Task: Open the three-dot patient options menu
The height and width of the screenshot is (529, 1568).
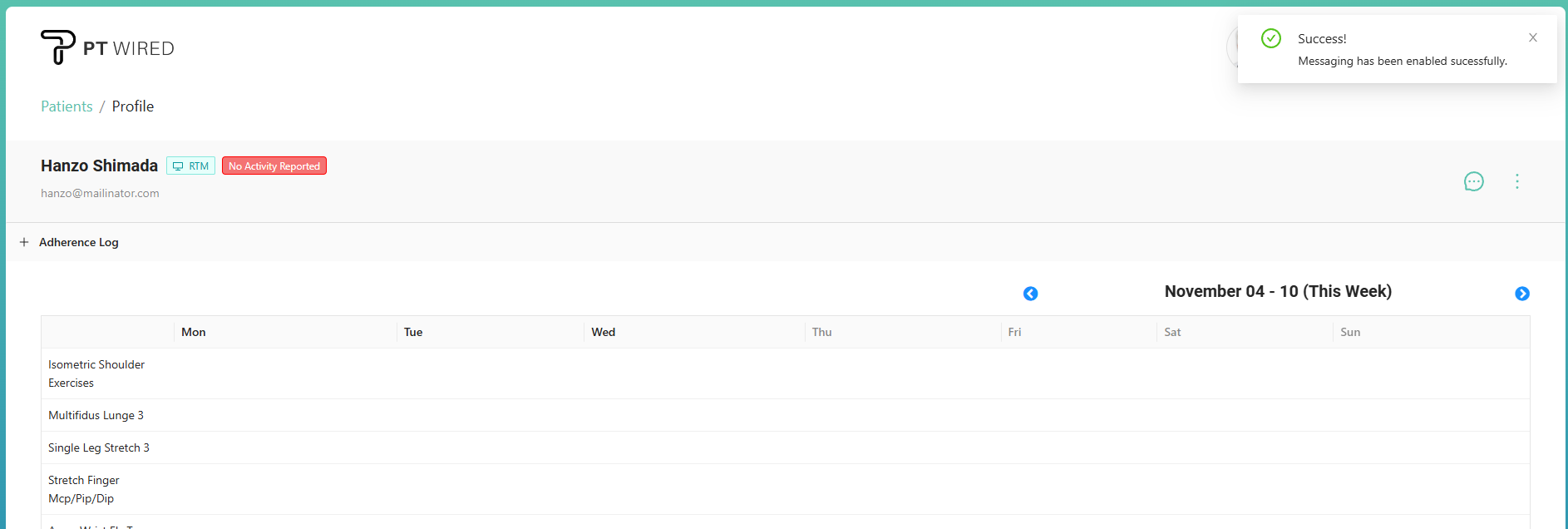Action: pos(1516,181)
